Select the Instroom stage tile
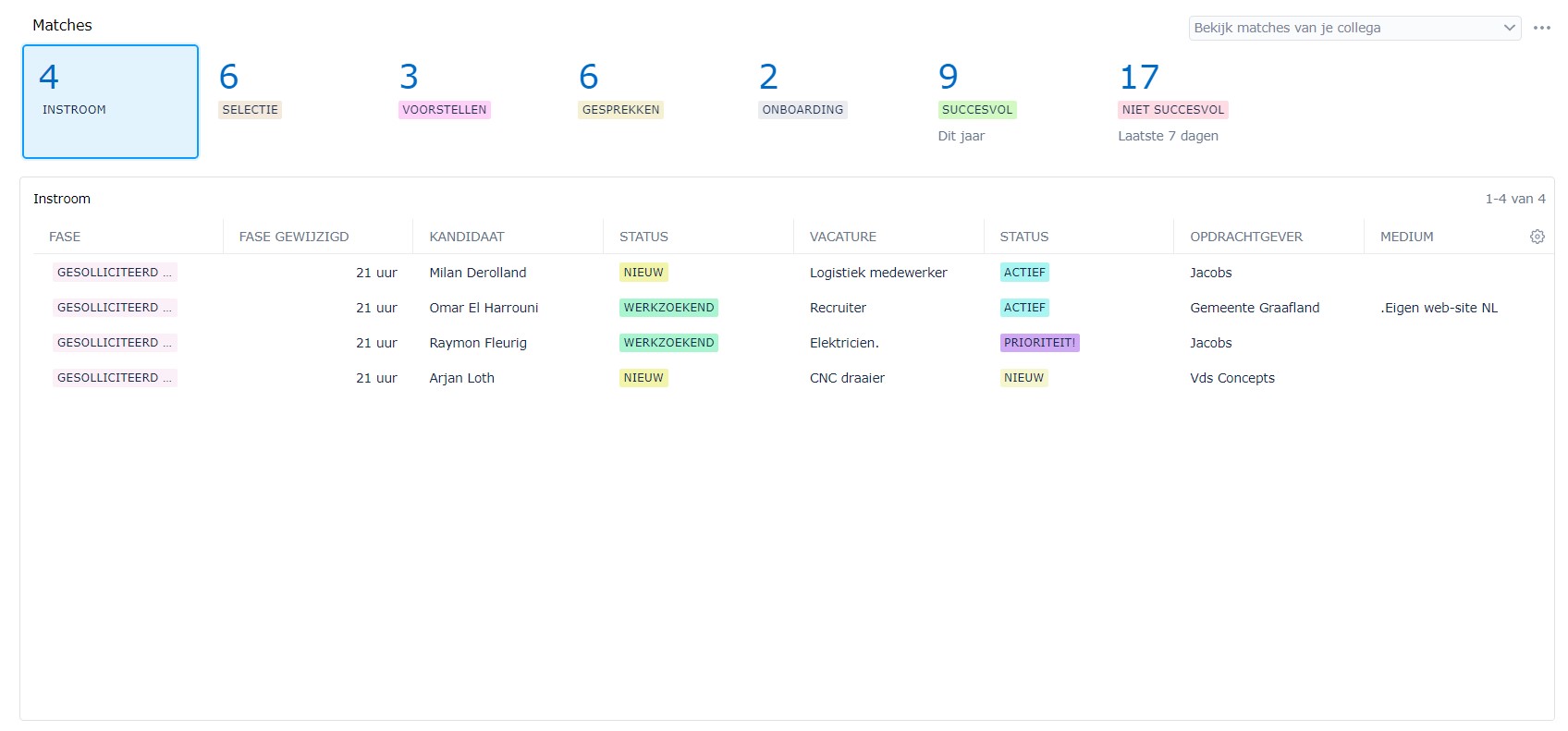Viewport: 1568px width, 731px height. (110, 102)
